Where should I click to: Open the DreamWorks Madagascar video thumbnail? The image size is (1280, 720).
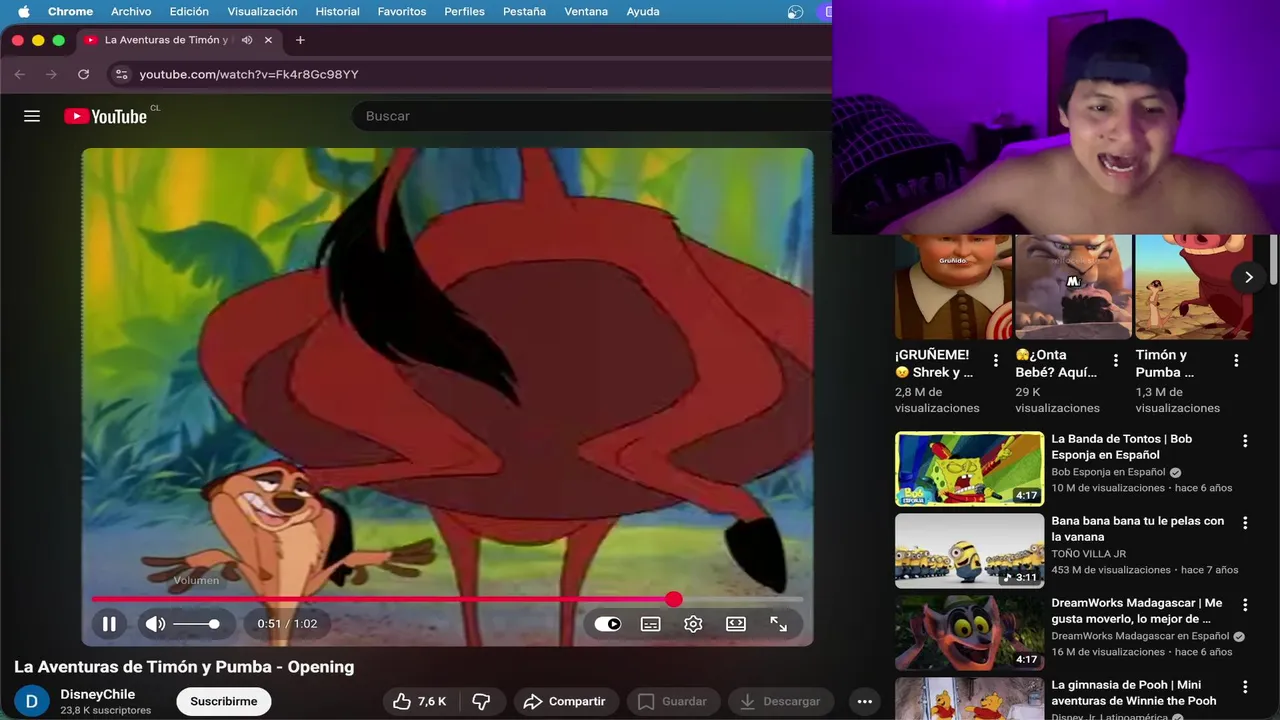click(x=969, y=633)
